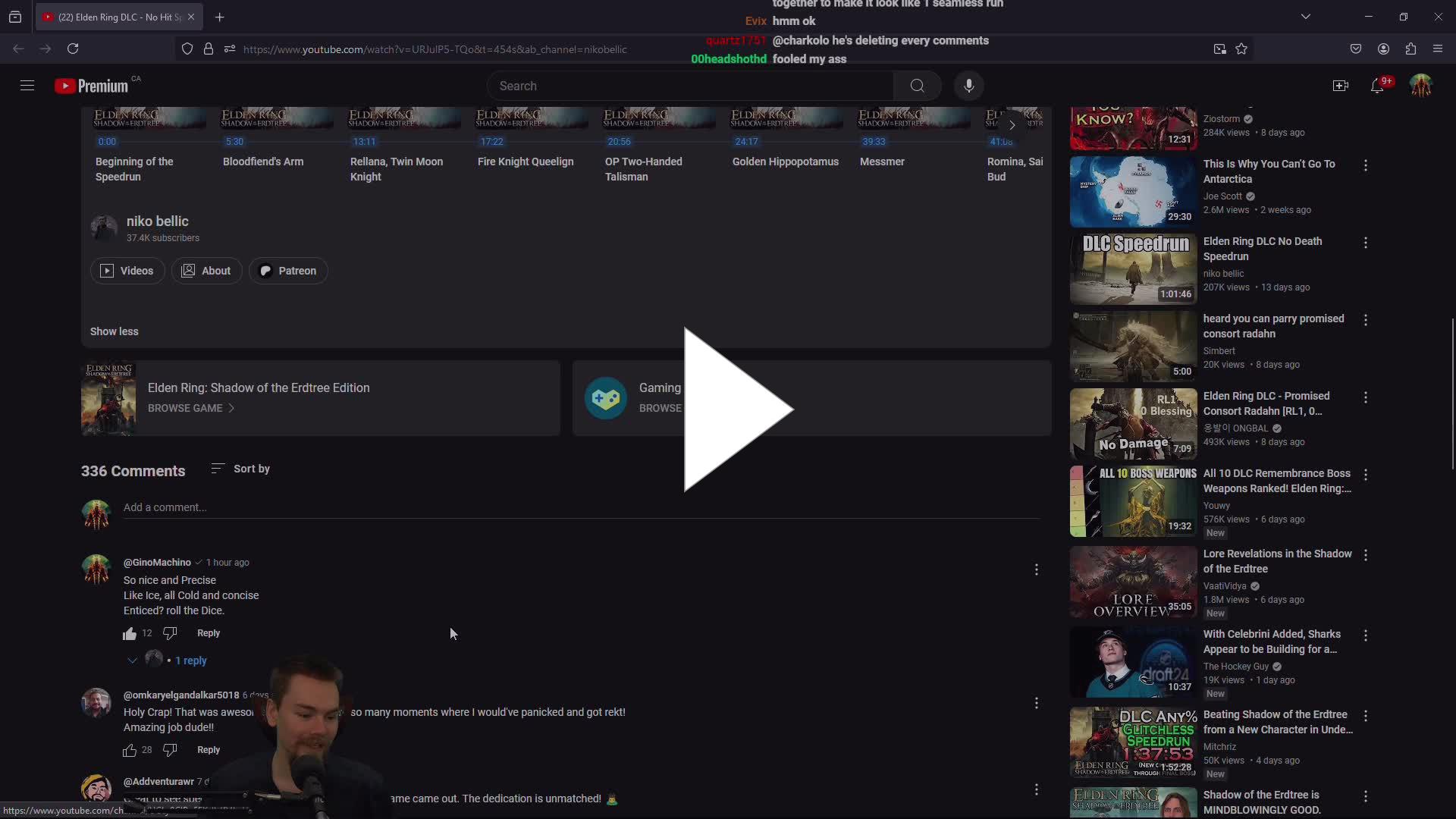Like GinoMachino's comment
The image size is (1456, 819).
pos(129,633)
